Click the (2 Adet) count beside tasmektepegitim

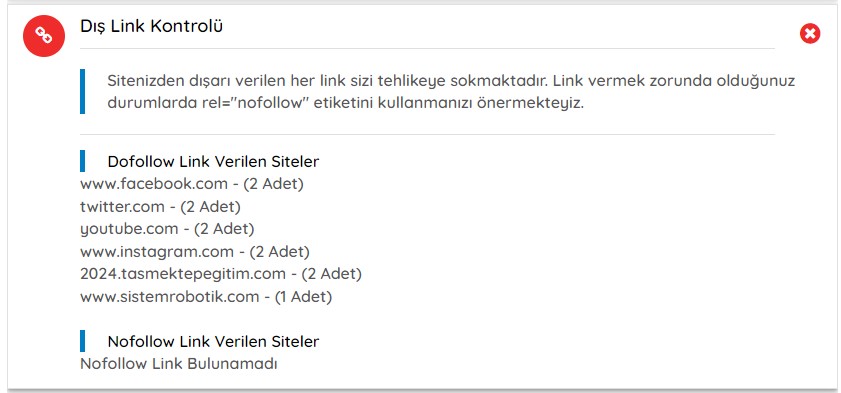[x=331, y=274]
